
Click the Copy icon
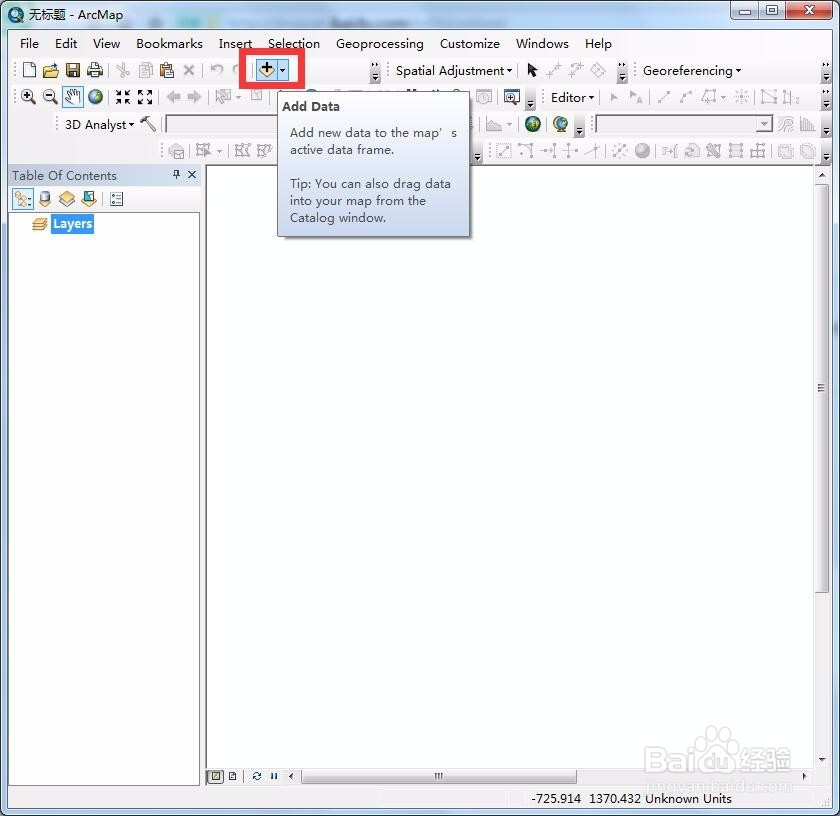point(145,70)
